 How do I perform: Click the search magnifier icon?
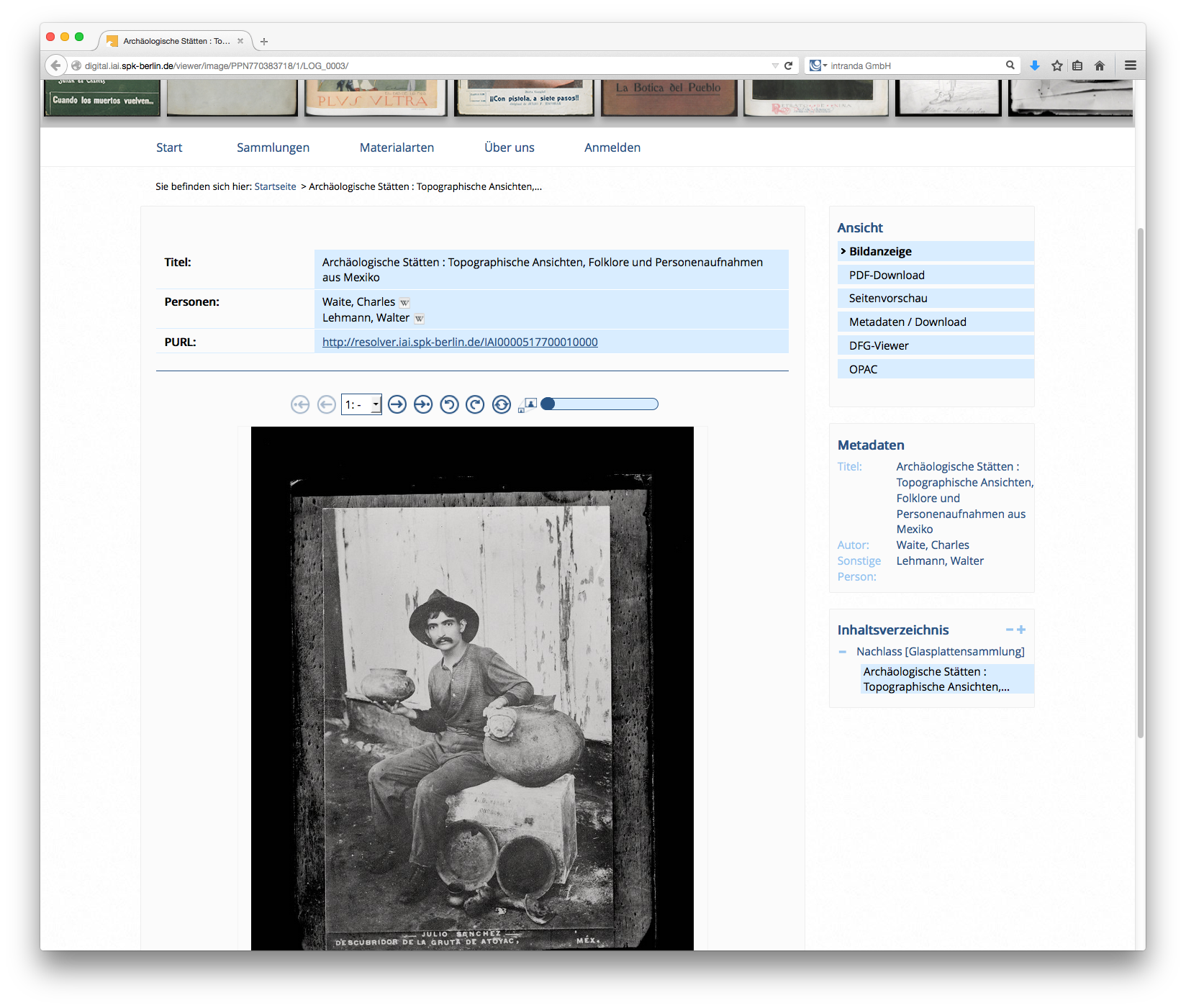pyautogui.click(x=1010, y=65)
